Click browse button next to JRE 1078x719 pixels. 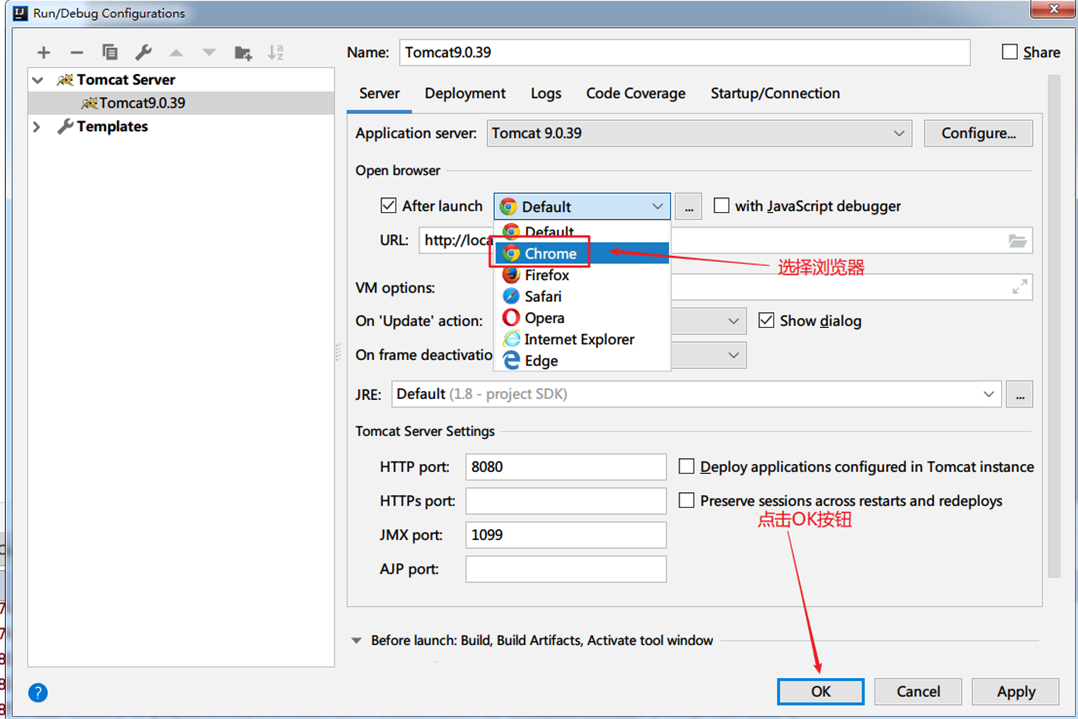click(1020, 395)
